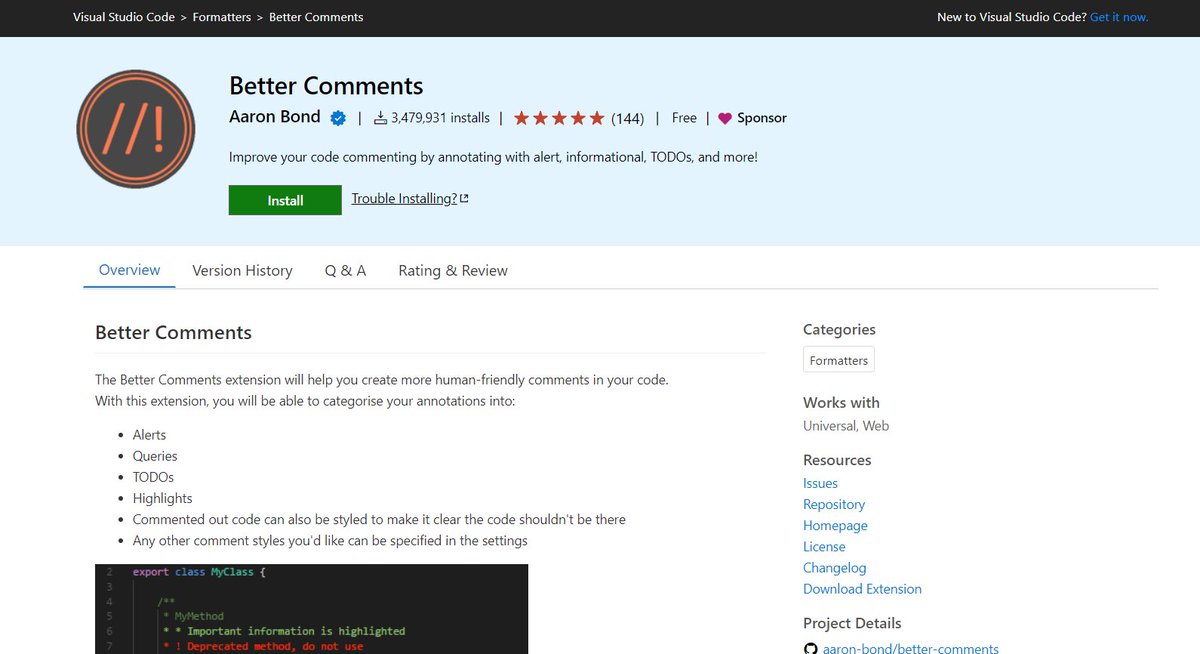Click the Categories heading
The width and height of the screenshot is (1200, 654).
click(x=839, y=329)
